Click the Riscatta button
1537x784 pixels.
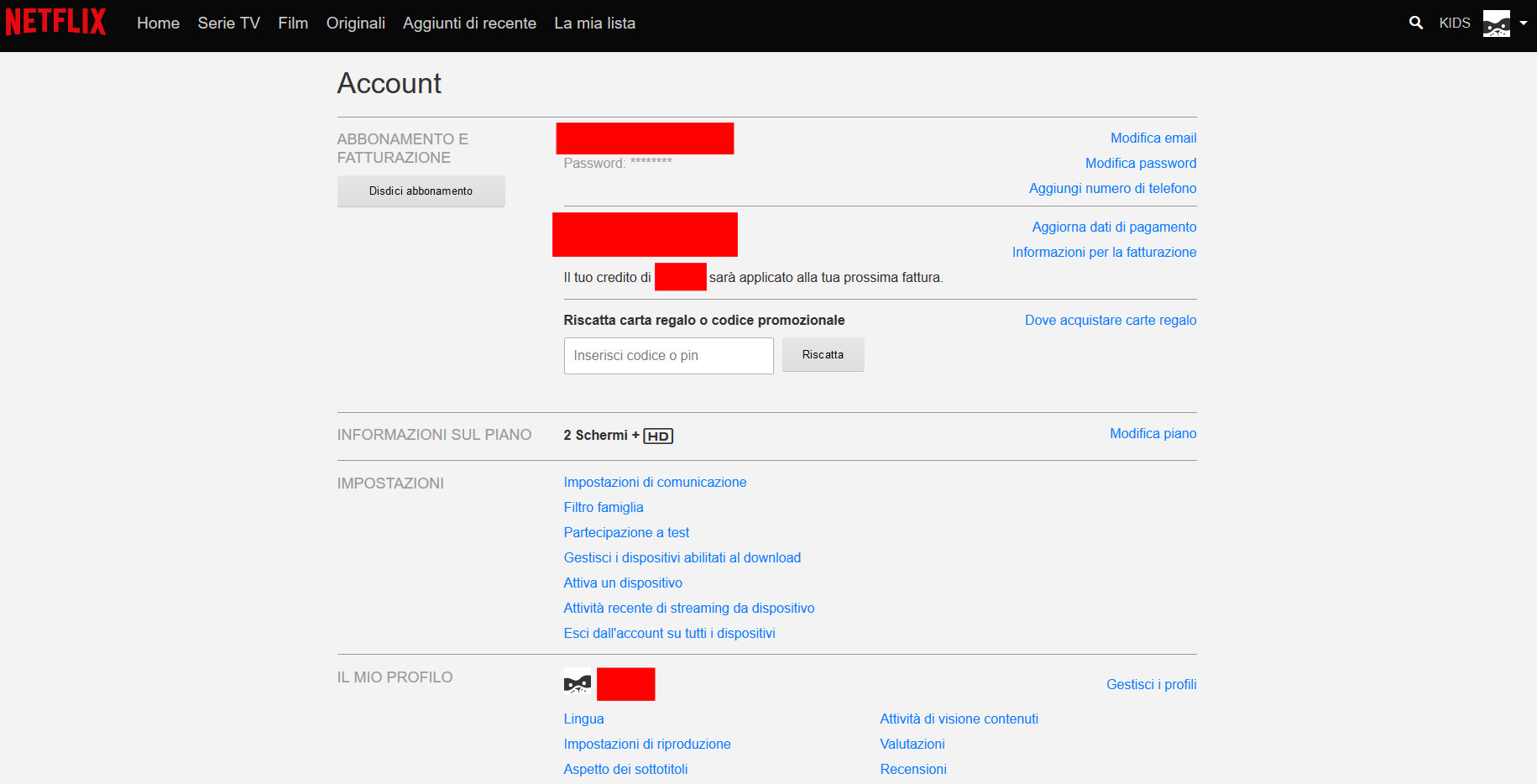[823, 355]
